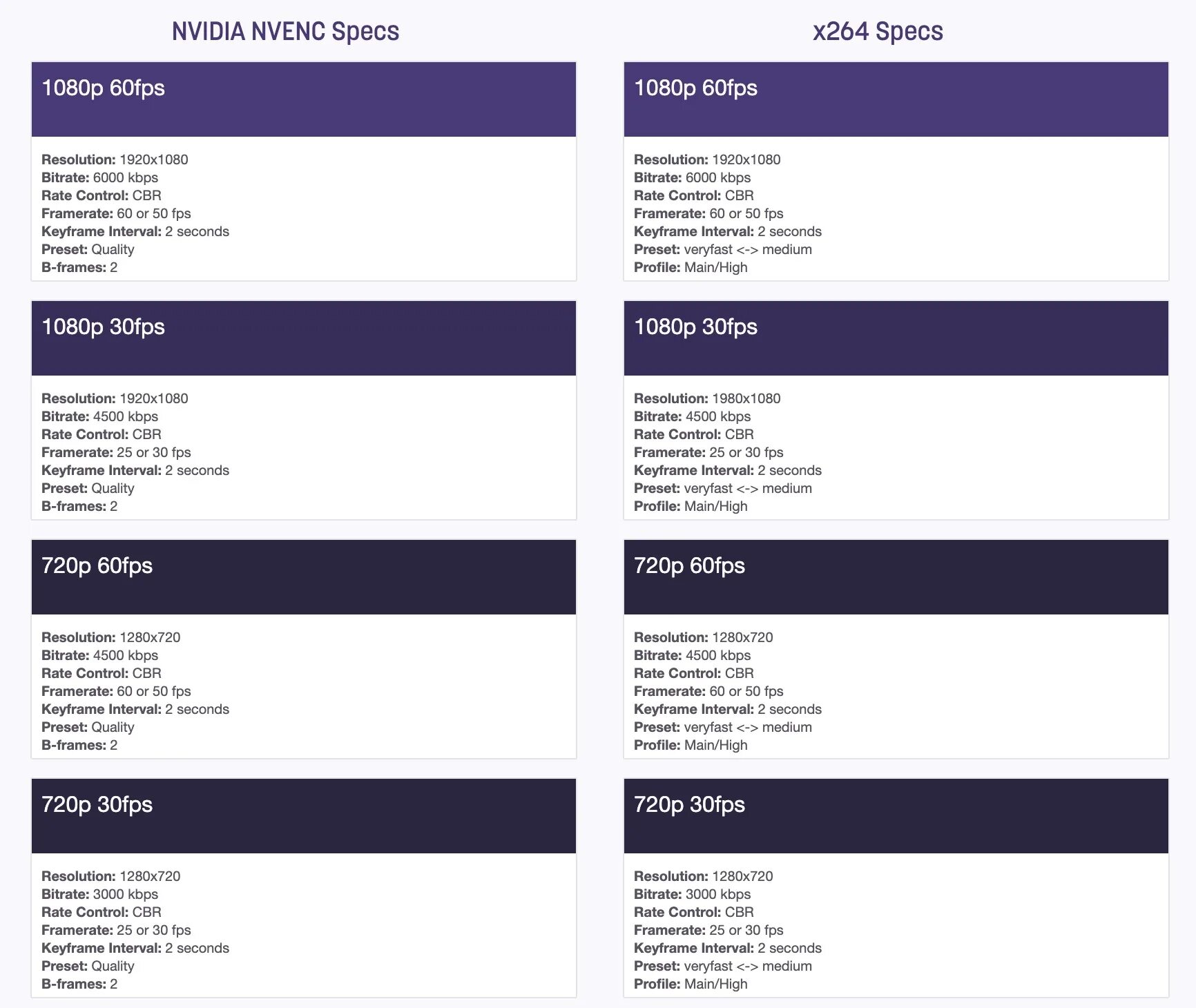1196x1008 pixels.
Task: Click the Profile: Main/High line in x264 1080p 60fps
Action: pos(691,267)
